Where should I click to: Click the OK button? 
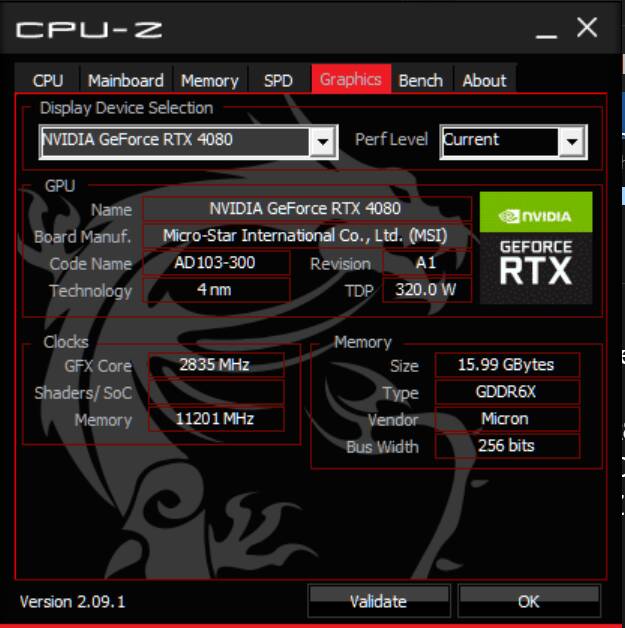pos(529,601)
